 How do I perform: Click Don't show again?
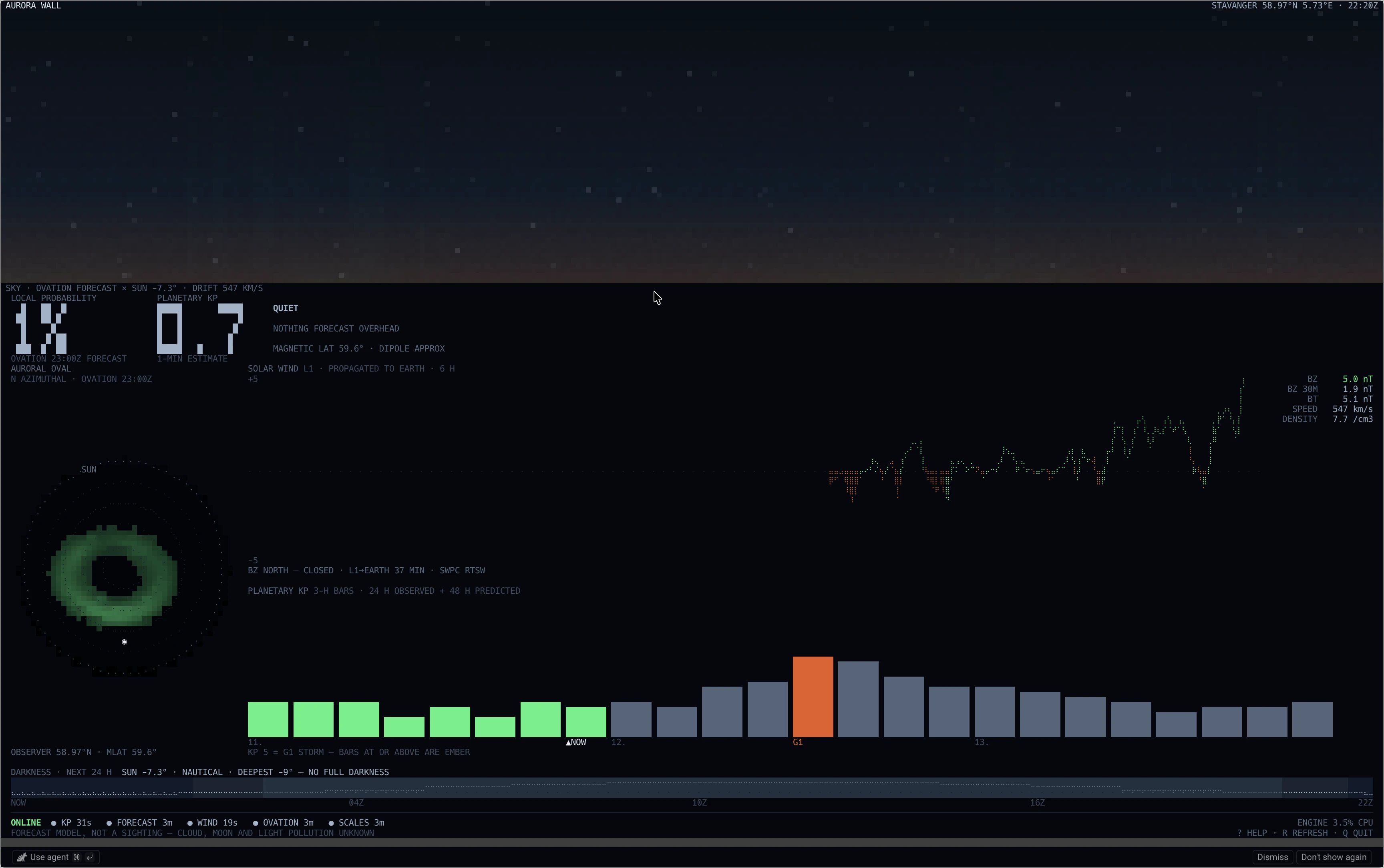coord(1334,857)
